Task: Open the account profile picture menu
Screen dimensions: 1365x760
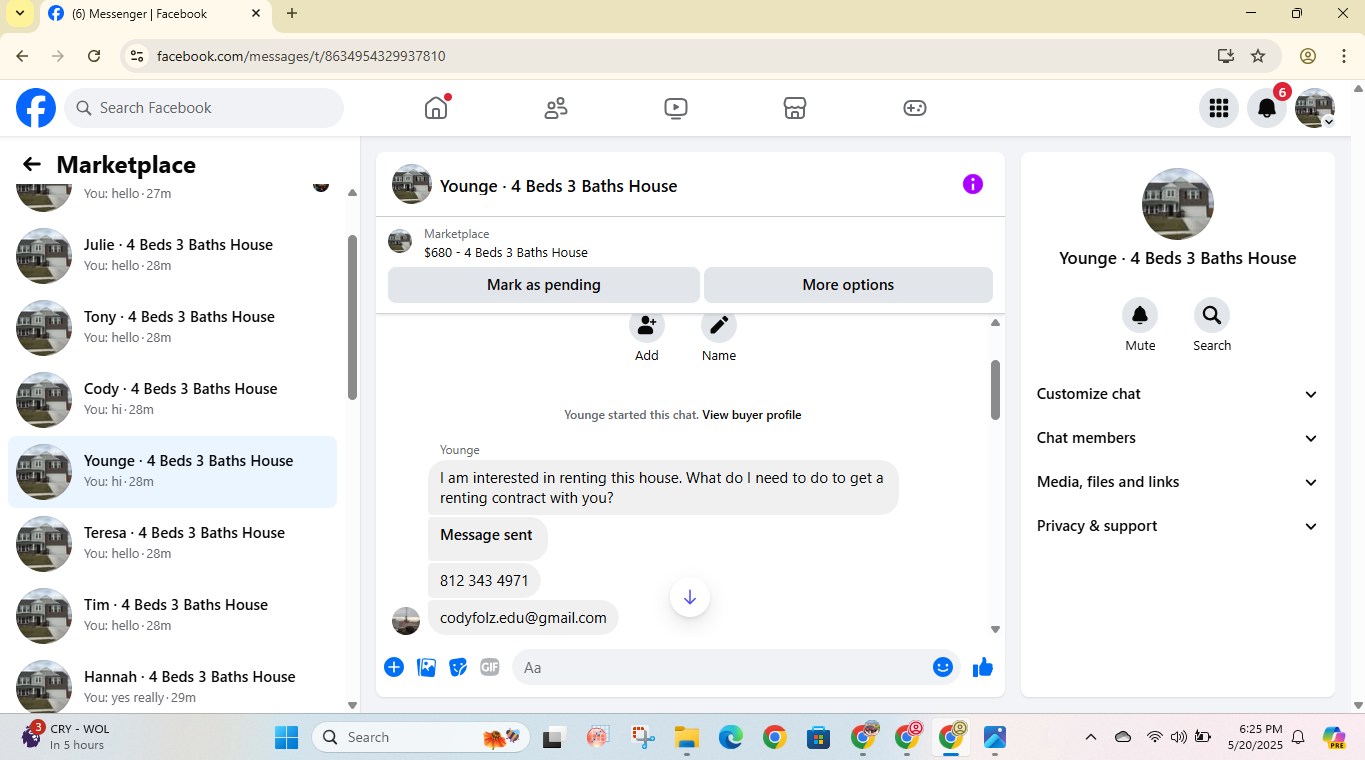Action: (x=1315, y=108)
